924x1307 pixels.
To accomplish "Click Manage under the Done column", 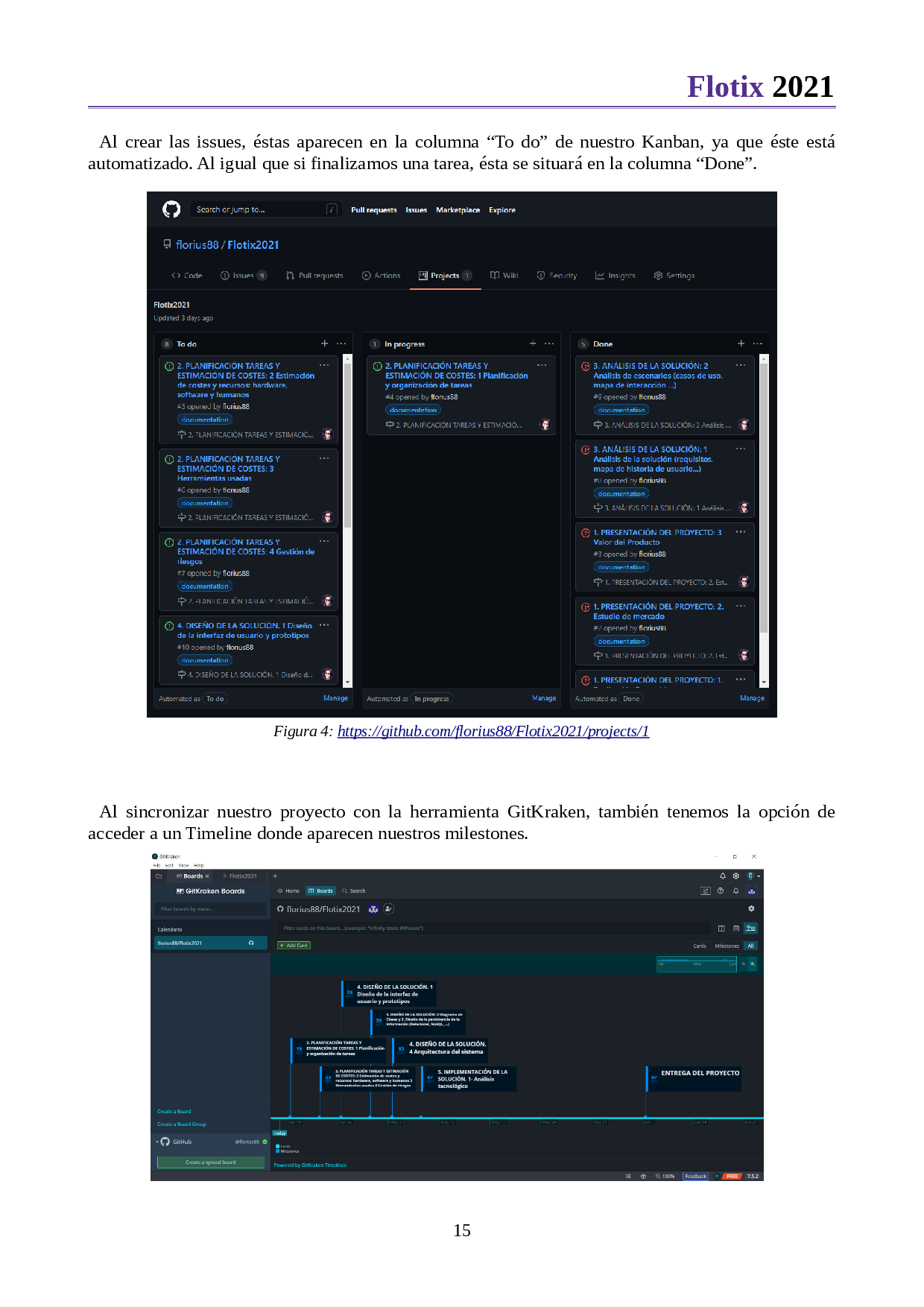I will click(752, 698).
